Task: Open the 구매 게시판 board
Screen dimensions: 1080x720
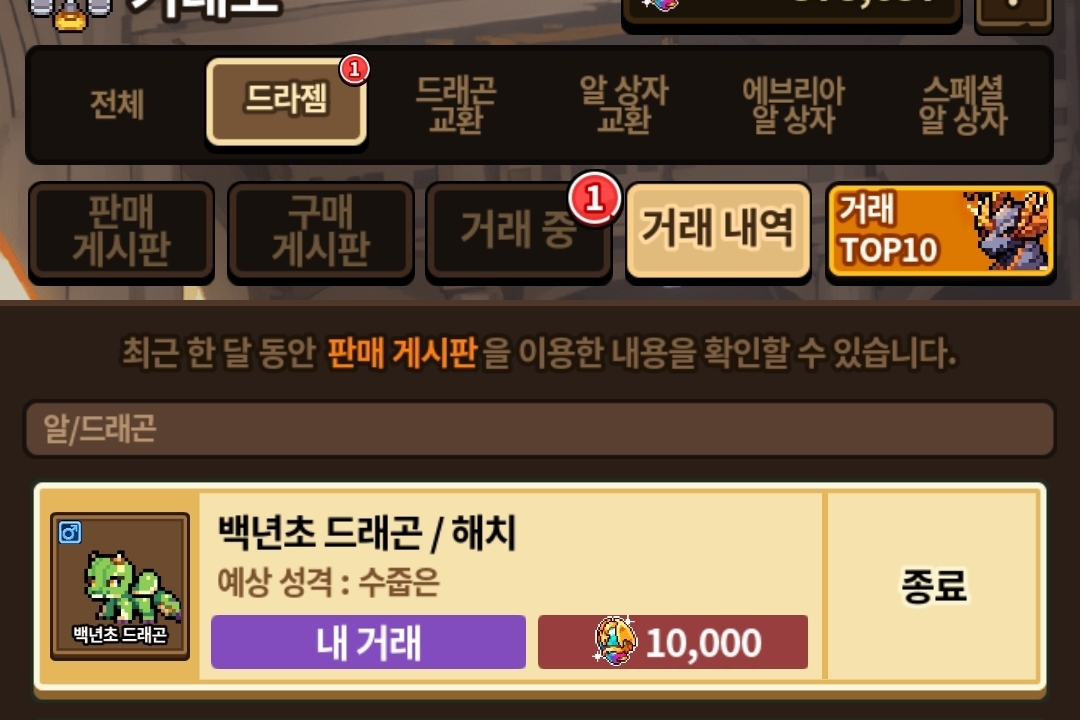Action: click(321, 230)
